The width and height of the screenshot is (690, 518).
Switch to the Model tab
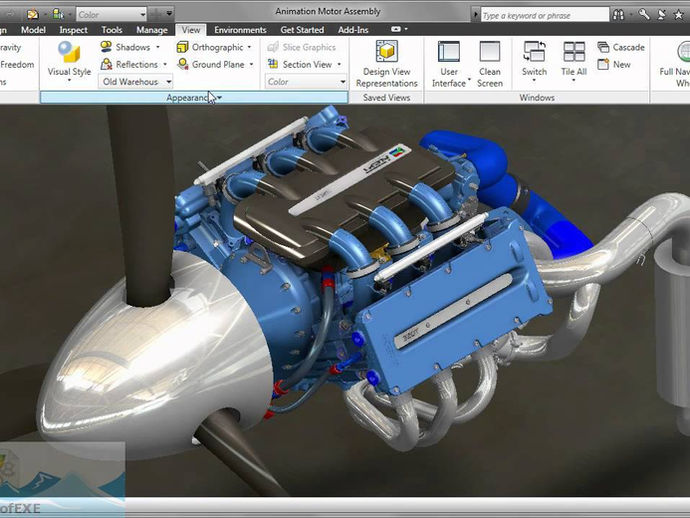pyautogui.click(x=33, y=30)
